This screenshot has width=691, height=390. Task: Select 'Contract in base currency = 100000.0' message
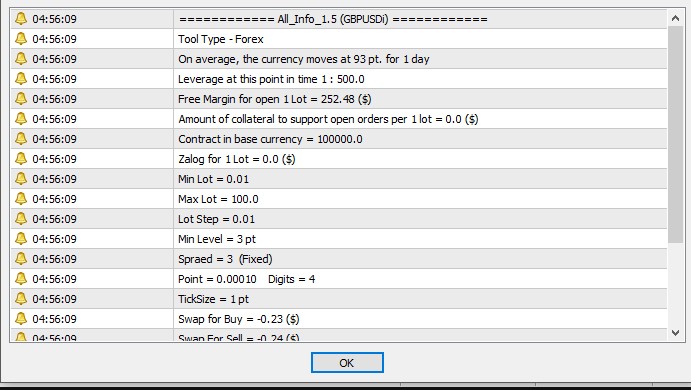click(x=270, y=139)
